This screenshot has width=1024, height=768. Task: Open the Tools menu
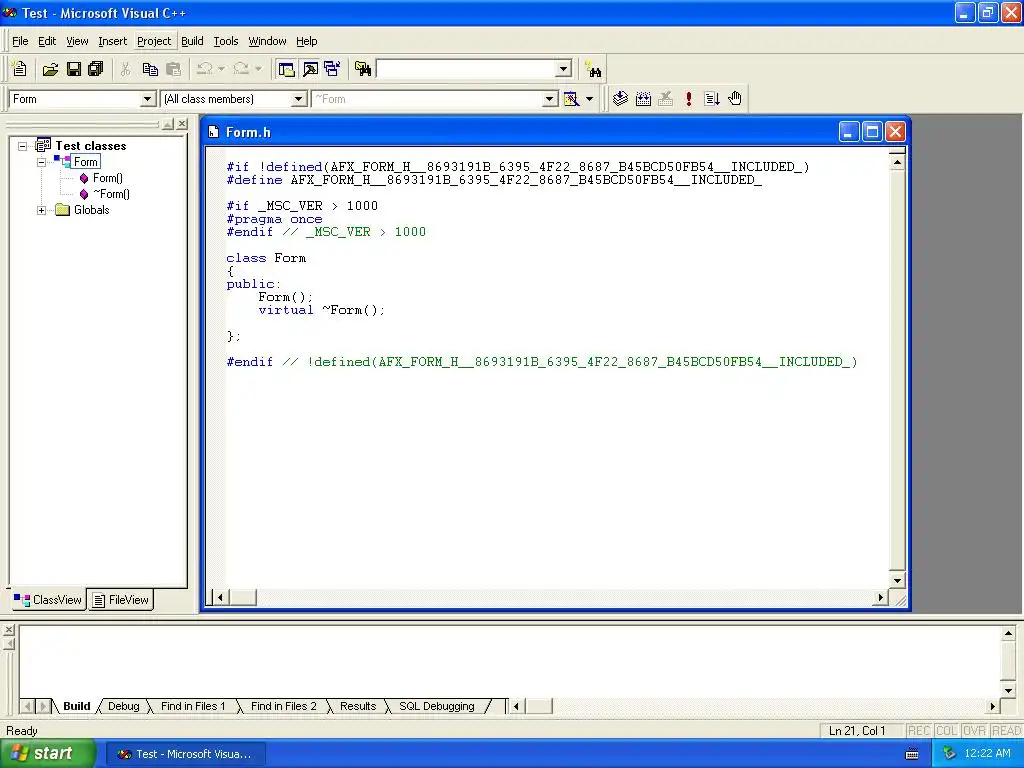(x=226, y=41)
